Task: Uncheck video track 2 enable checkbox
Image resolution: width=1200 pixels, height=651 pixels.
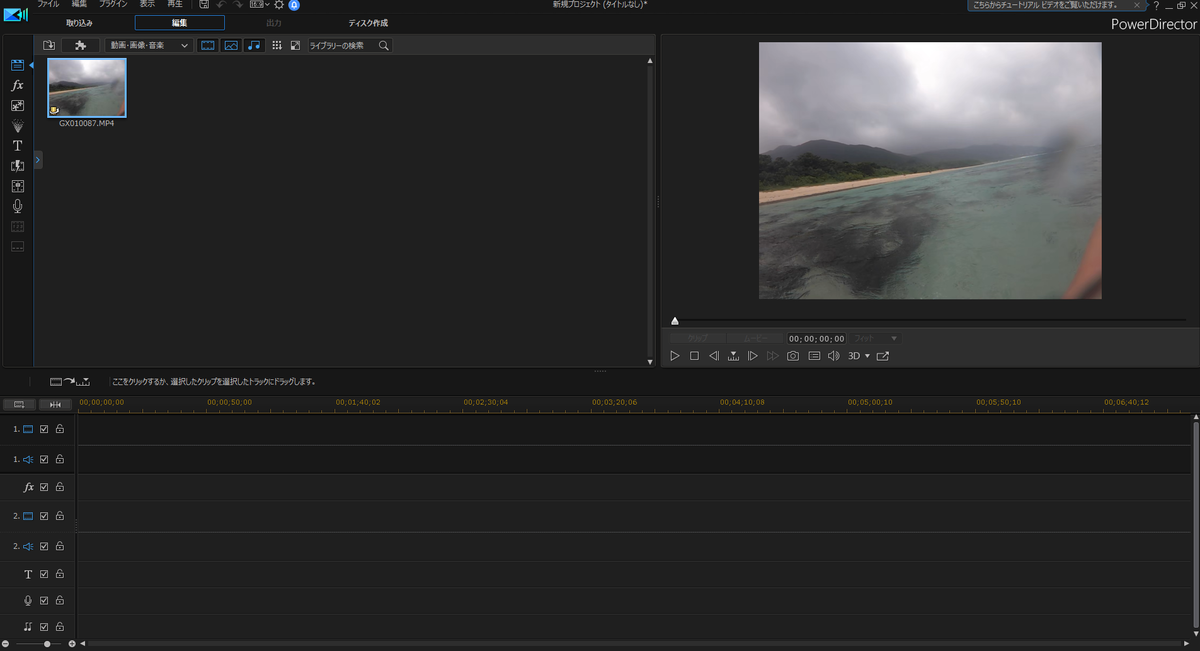Action: (x=44, y=516)
